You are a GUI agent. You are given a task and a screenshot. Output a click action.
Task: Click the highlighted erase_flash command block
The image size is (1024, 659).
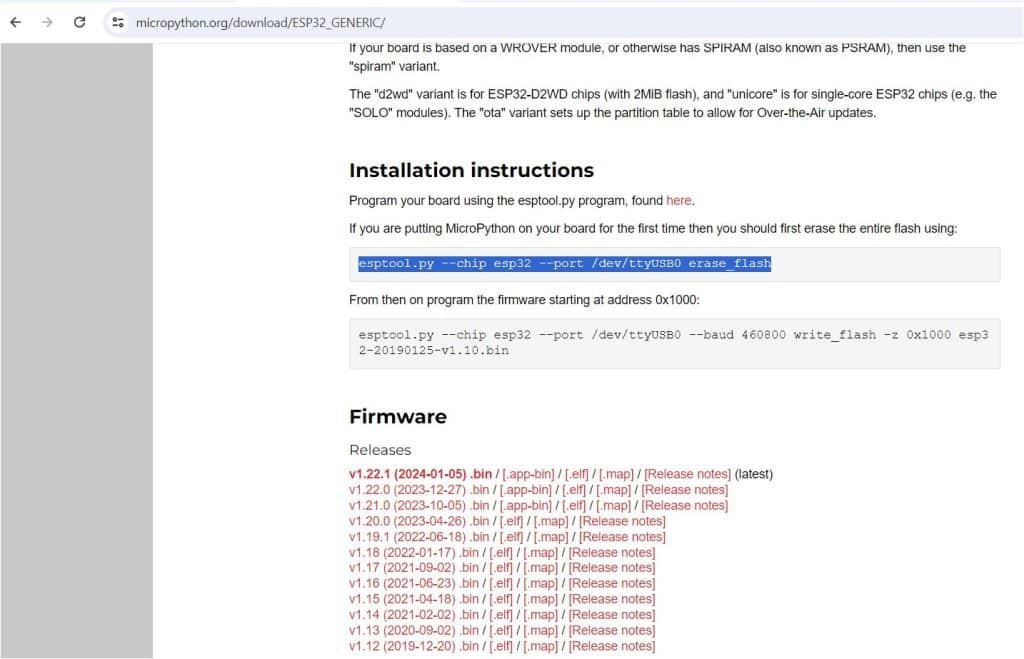565,264
